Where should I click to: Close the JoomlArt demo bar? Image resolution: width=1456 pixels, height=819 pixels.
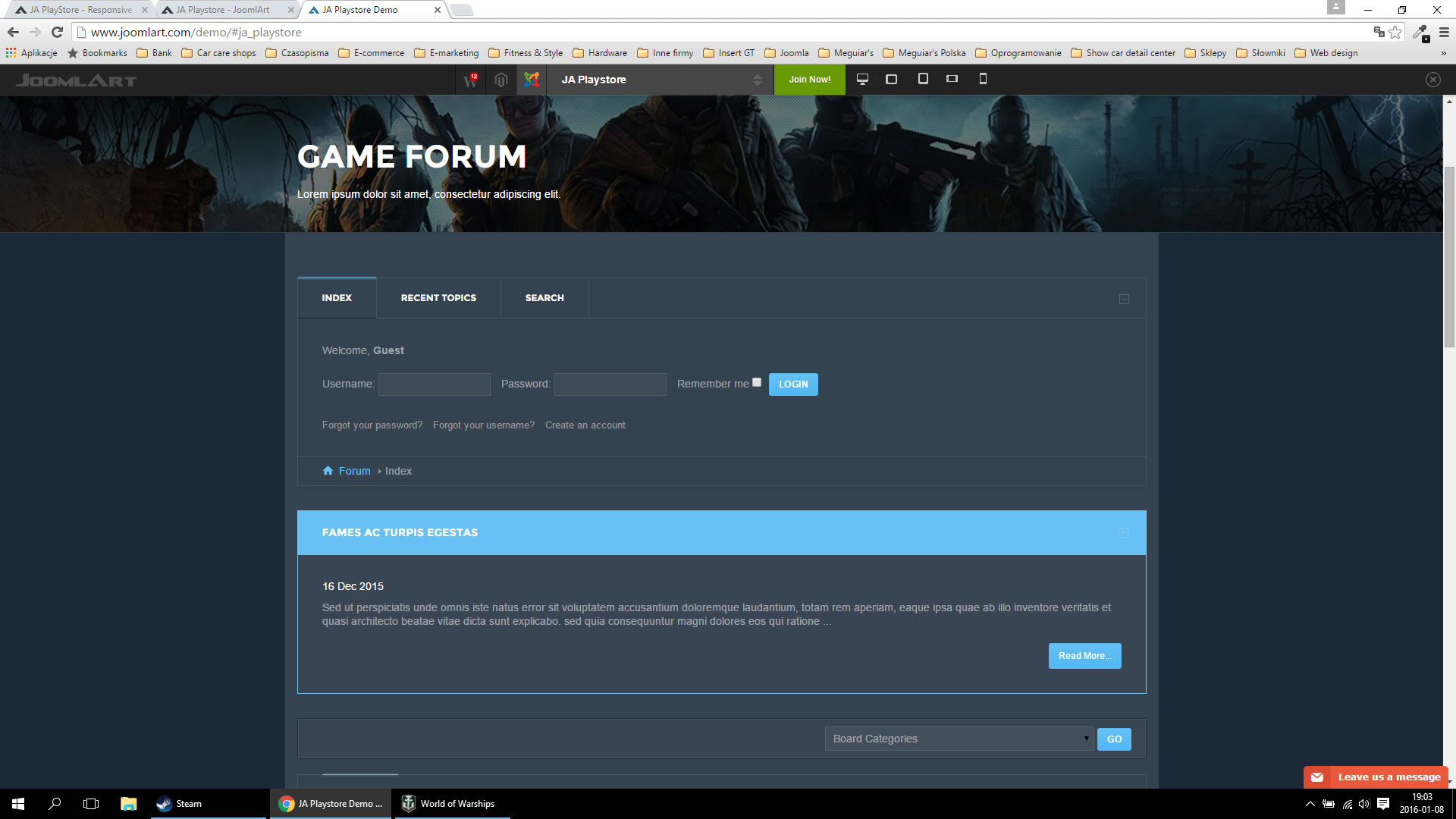[1432, 80]
